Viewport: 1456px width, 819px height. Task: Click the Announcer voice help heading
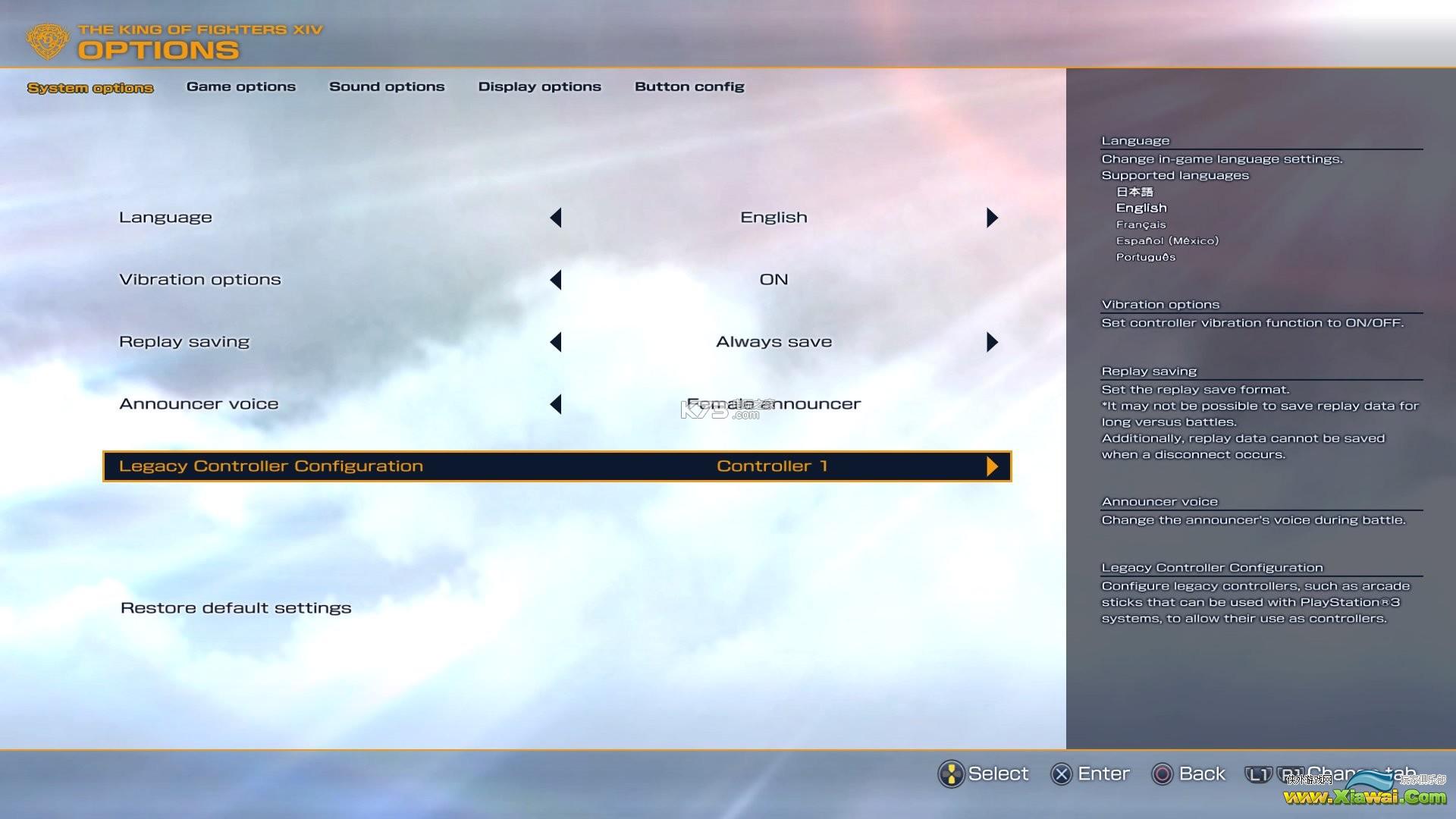pos(1159,502)
